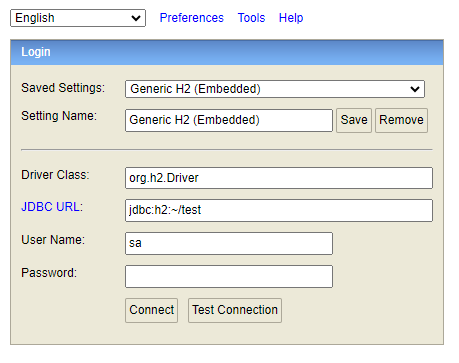
Task: Click the Driver Class label
Action: tap(55, 175)
